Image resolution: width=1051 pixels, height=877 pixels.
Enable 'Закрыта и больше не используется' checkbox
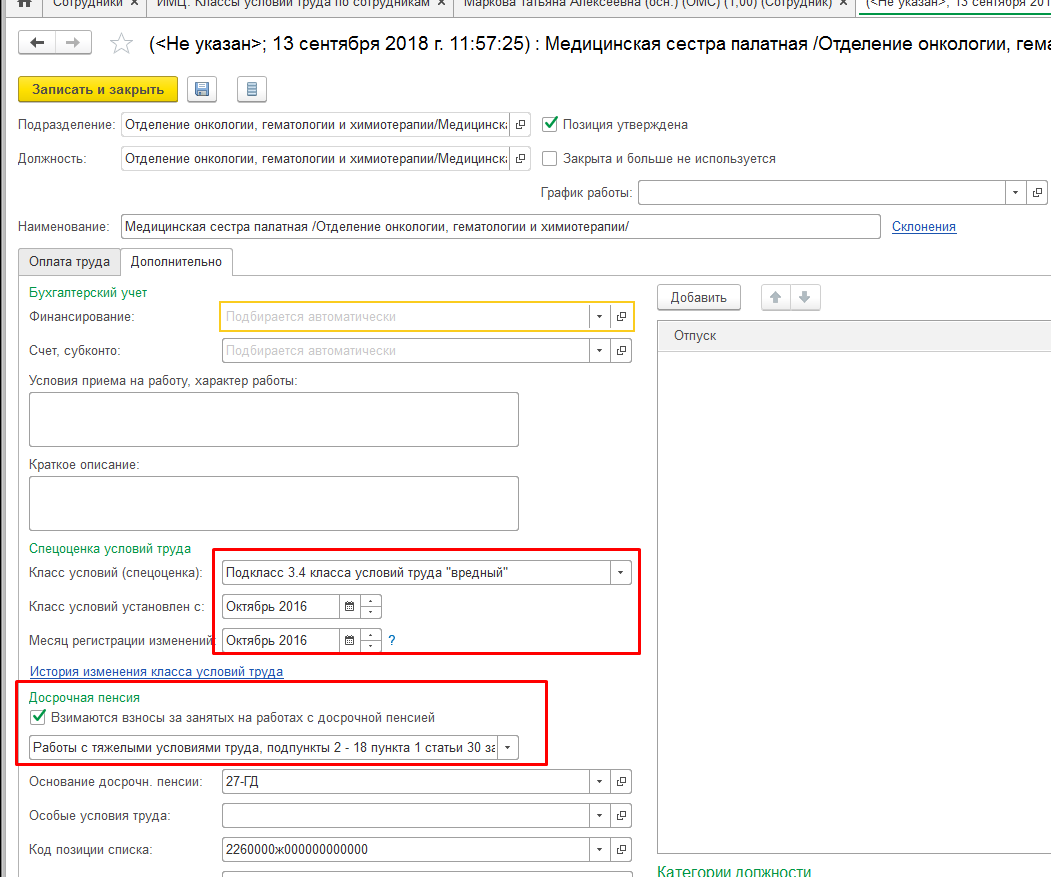coord(549,158)
